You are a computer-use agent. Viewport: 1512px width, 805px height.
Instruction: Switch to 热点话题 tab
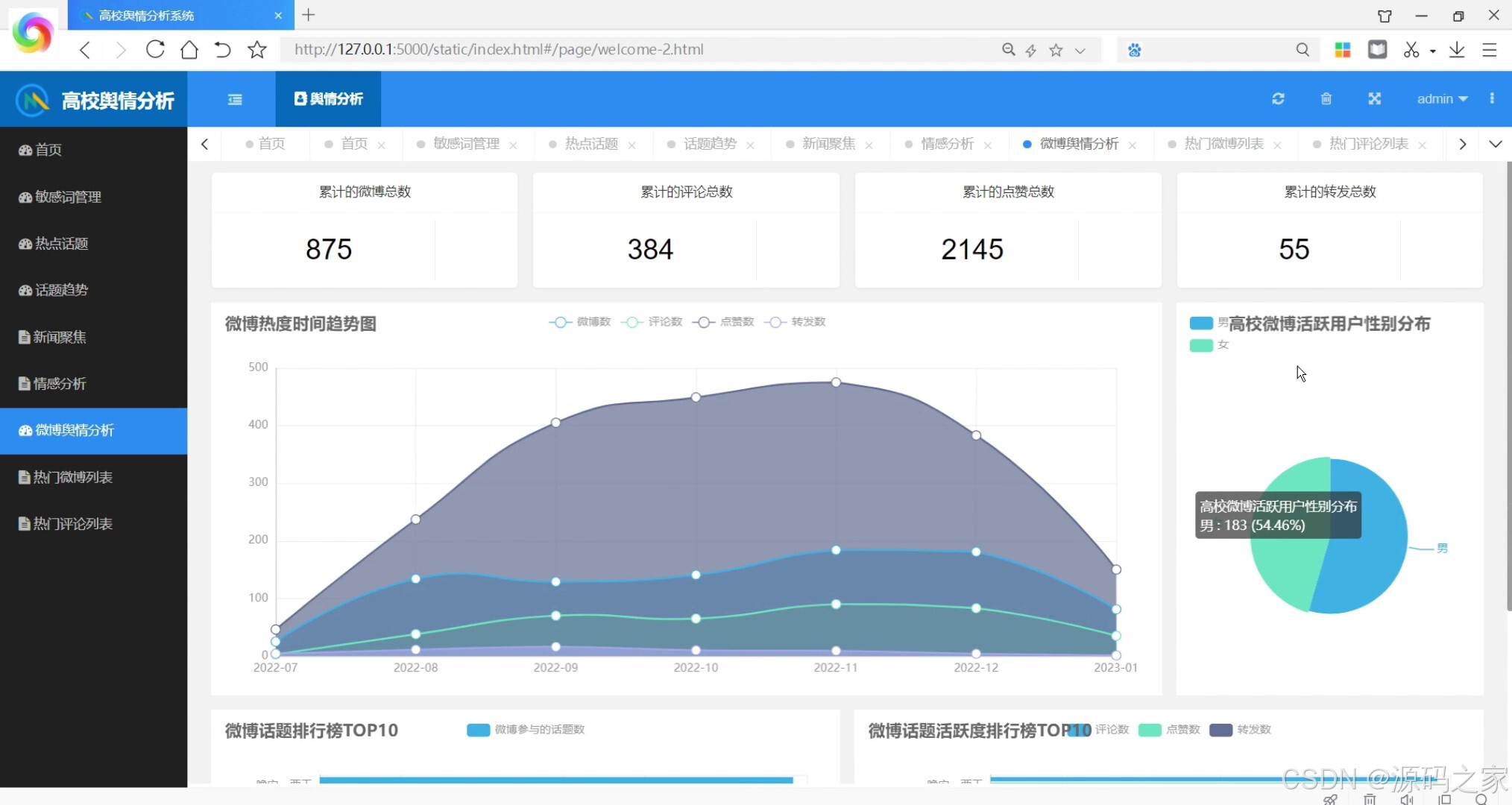point(591,144)
